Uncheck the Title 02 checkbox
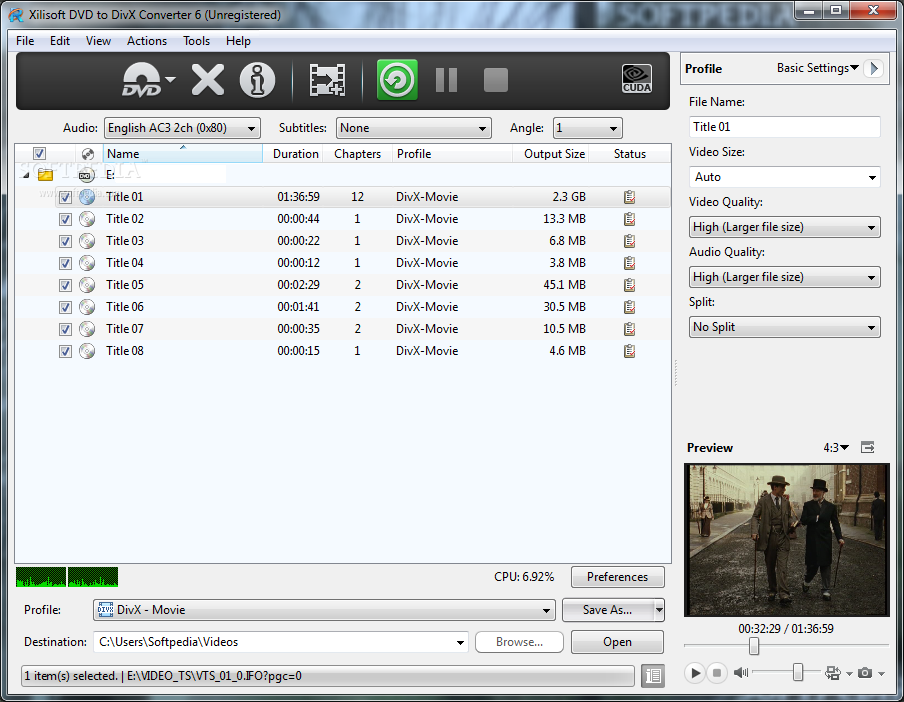Image resolution: width=904 pixels, height=702 pixels. pos(65,219)
